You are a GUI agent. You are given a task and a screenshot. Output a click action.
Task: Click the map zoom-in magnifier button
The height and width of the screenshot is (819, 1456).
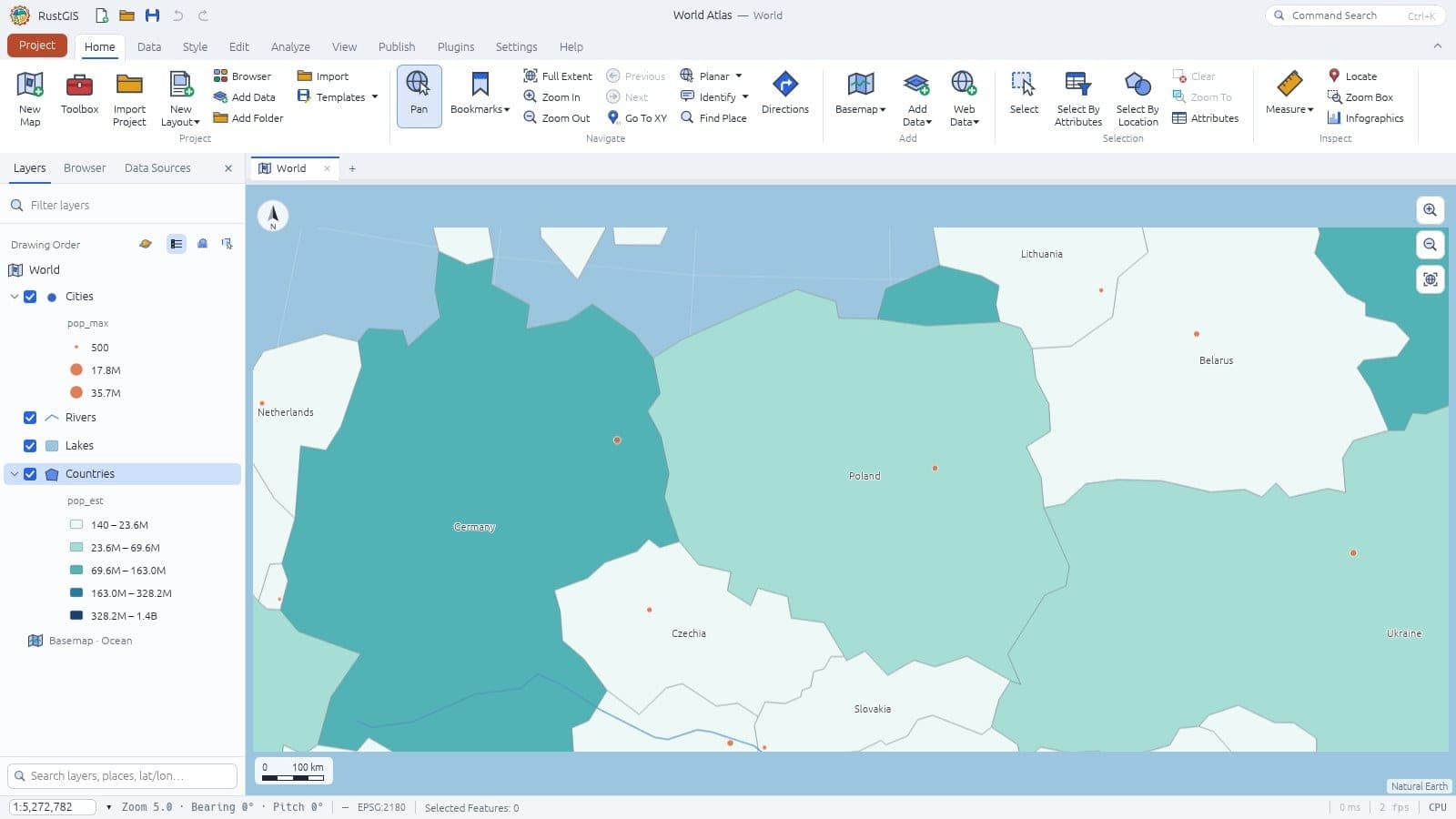(x=1431, y=210)
